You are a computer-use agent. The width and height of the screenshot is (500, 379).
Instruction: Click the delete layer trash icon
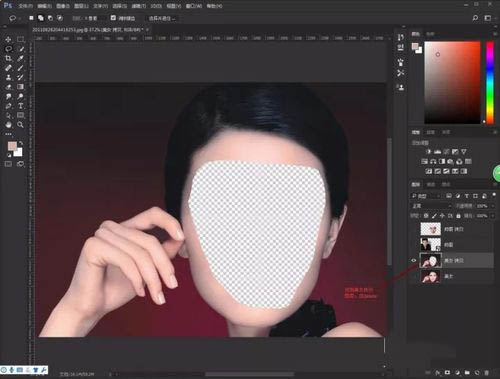pos(487,372)
